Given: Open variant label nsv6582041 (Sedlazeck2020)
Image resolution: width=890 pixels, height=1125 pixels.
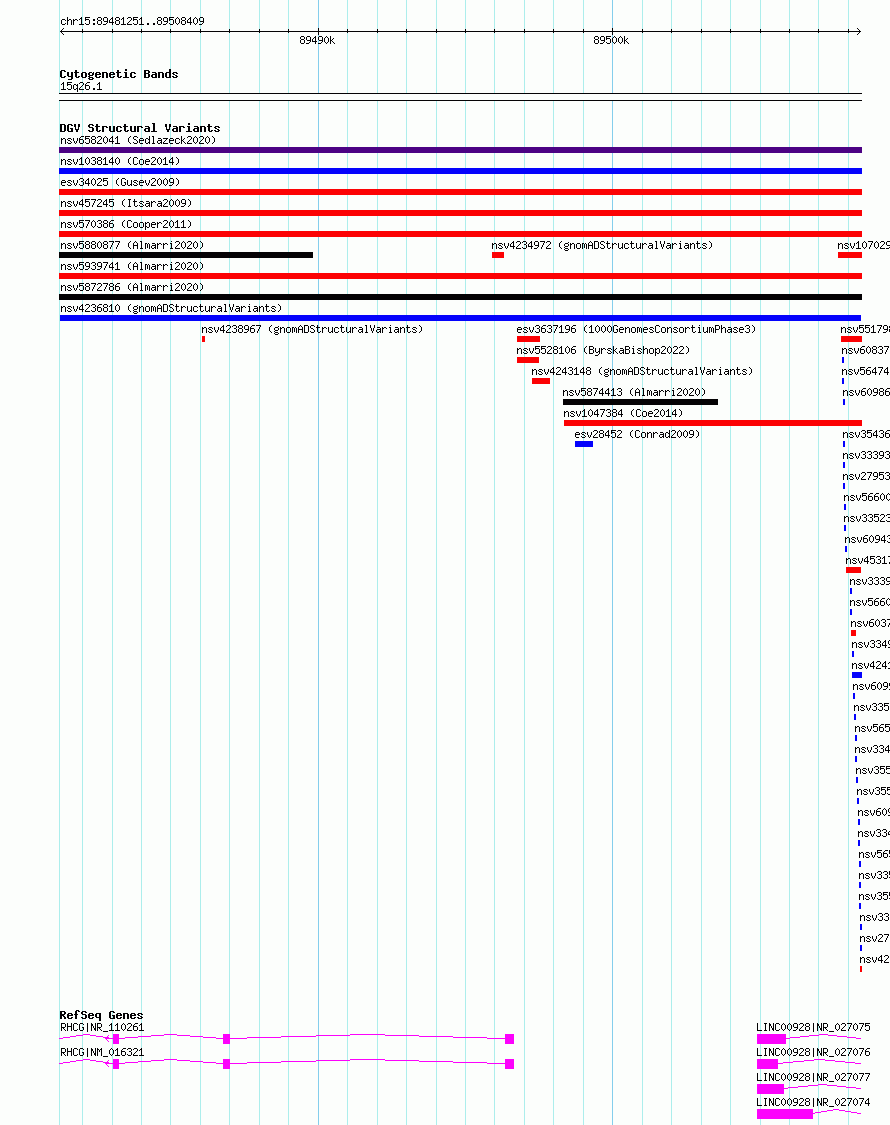Looking at the screenshot, I should pyautogui.click(x=138, y=141).
